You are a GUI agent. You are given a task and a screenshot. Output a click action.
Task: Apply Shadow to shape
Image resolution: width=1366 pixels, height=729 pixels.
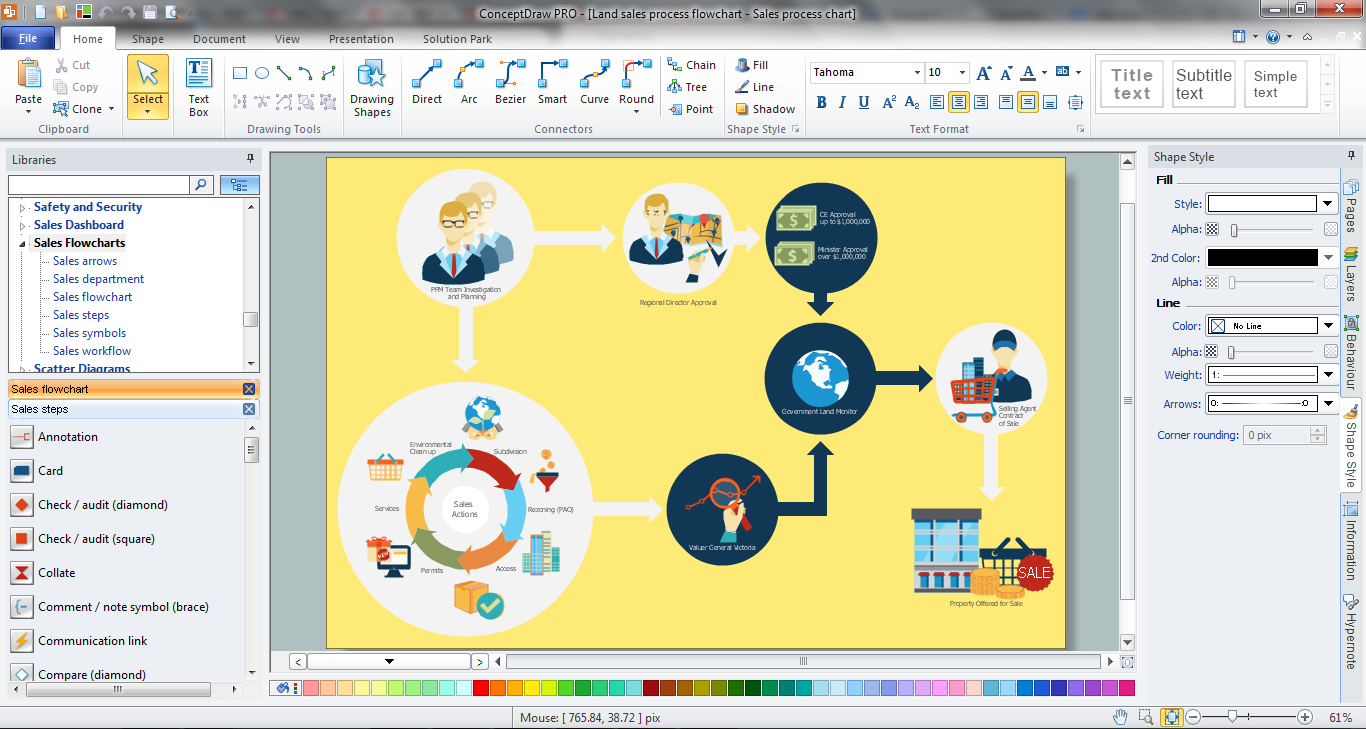pyautogui.click(x=765, y=109)
